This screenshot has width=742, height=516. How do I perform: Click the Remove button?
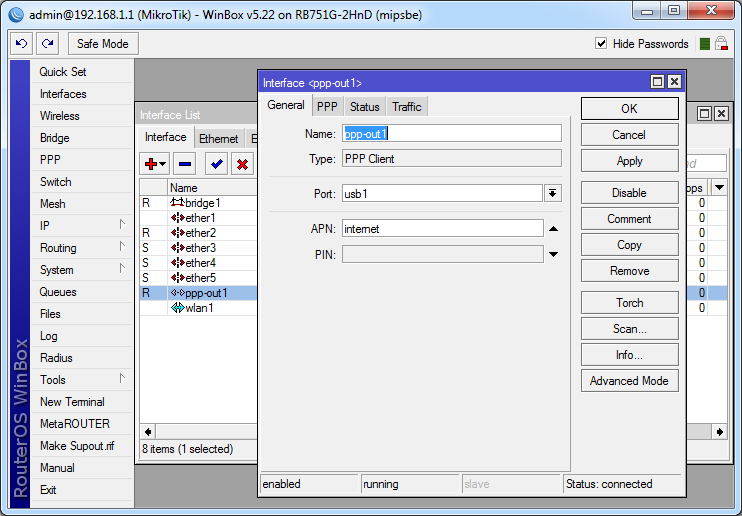point(629,271)
